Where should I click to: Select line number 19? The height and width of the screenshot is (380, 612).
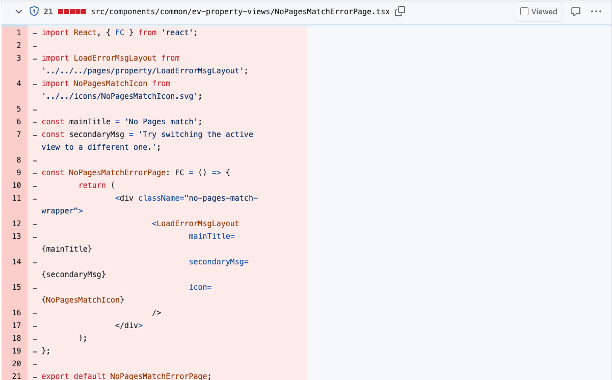16,351
